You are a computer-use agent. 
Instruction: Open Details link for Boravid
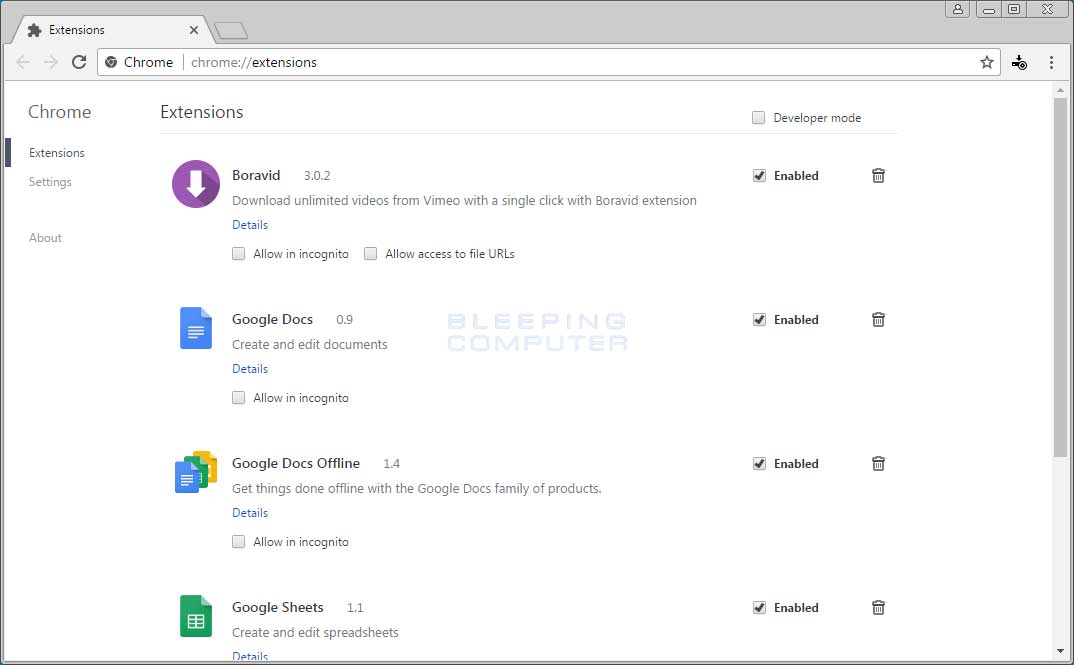[x=250, y=225]
